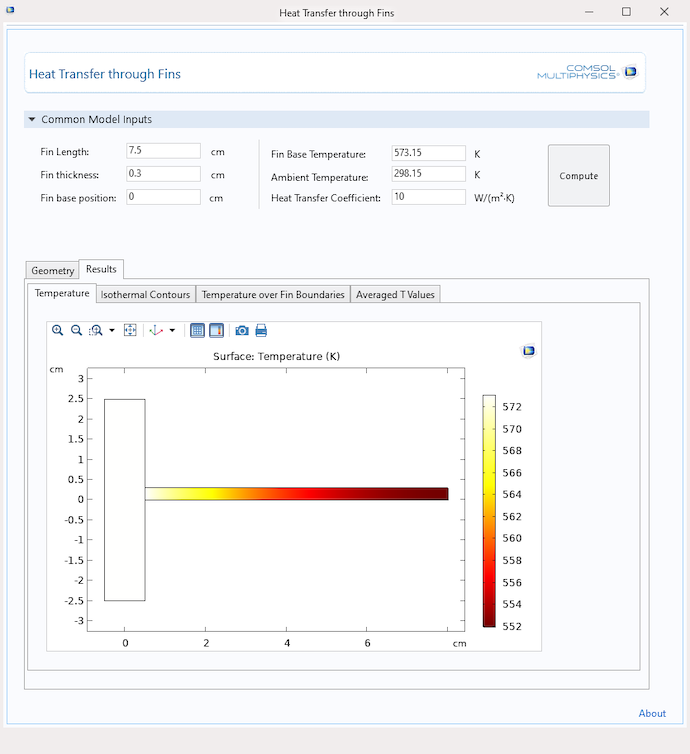Click the print plot icon
The width and height of the screenshot is (690, 754).
click(x=261, y=330)
